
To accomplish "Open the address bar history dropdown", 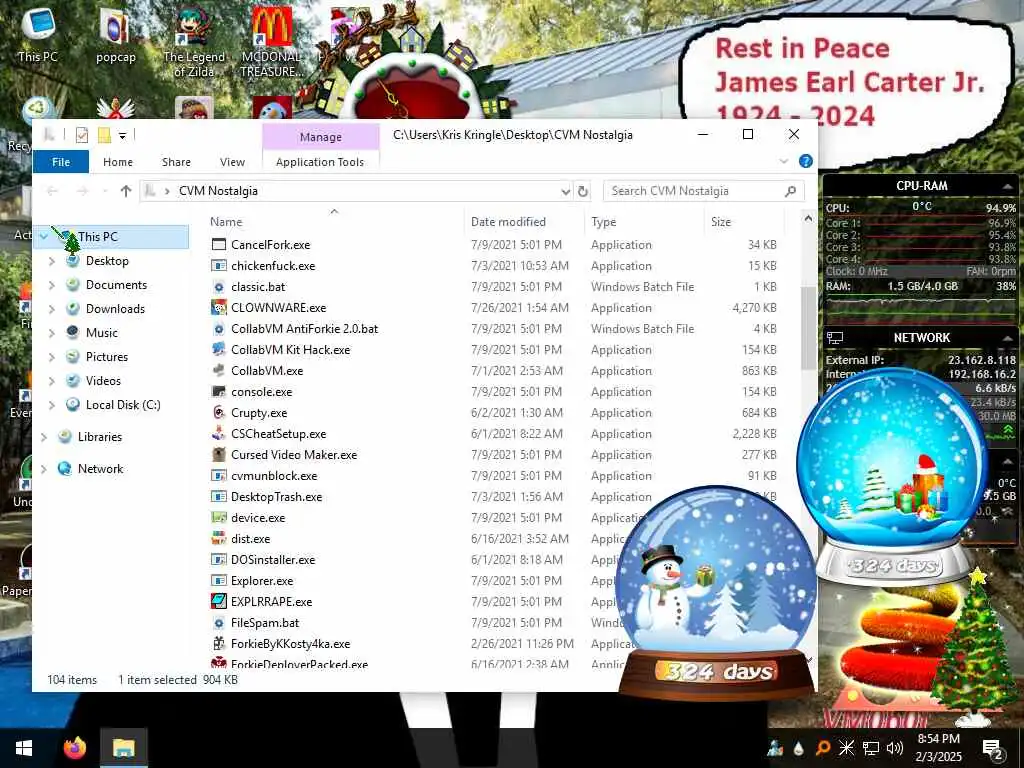I will pos(565,191).
